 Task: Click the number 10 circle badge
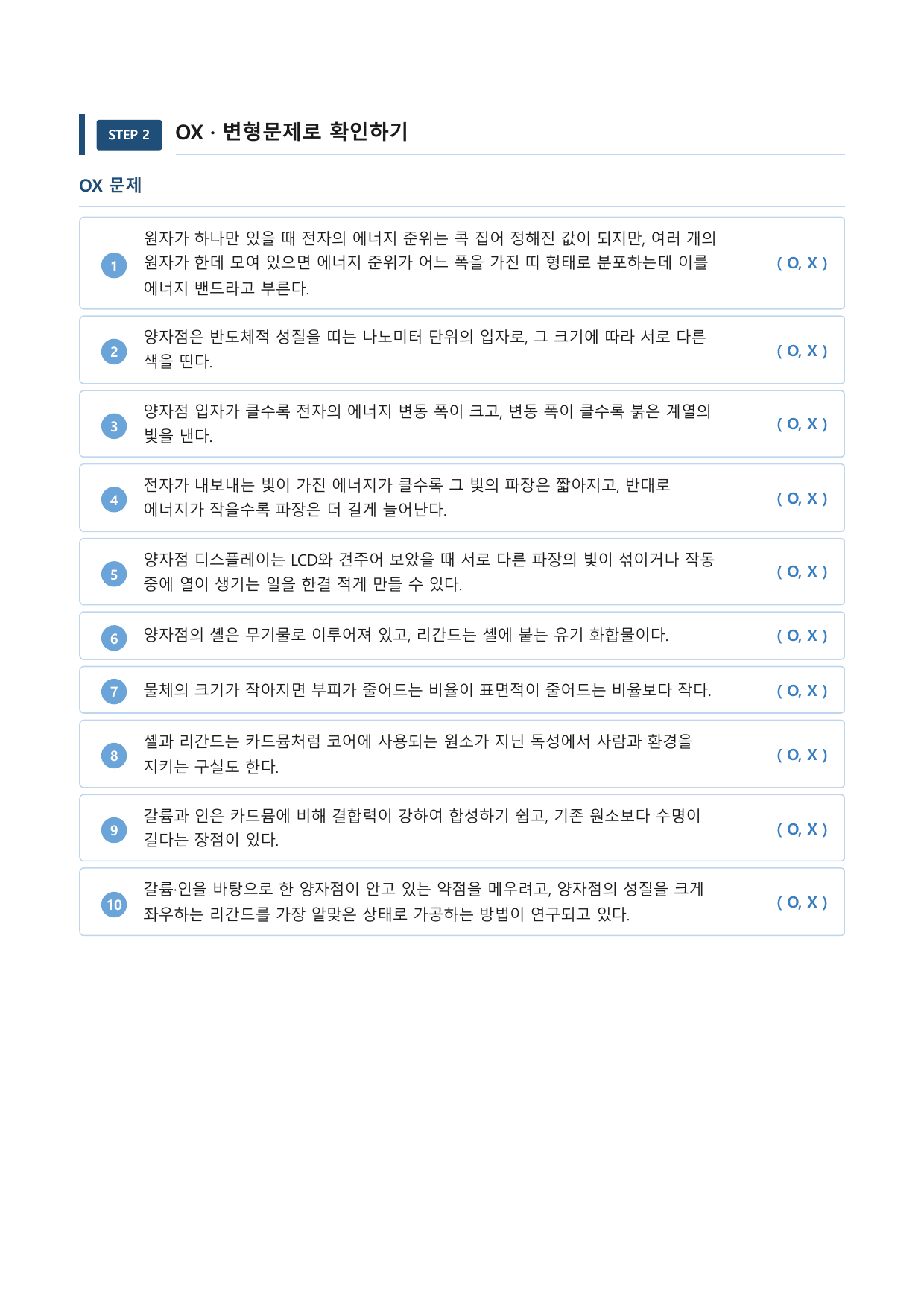coord(114,905)
